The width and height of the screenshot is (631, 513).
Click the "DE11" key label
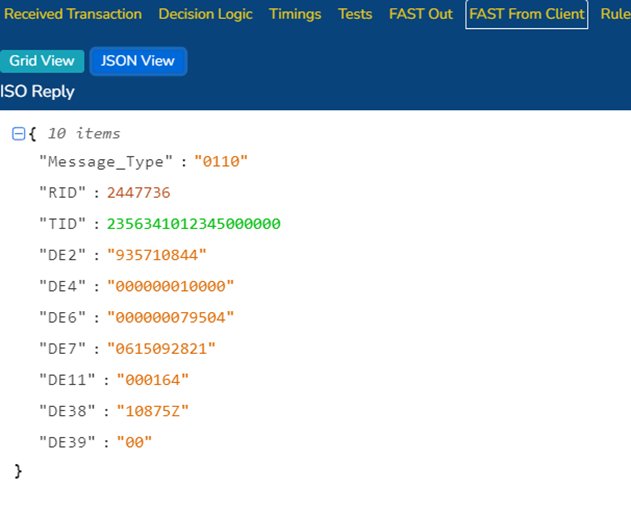[x=67, y=380]
